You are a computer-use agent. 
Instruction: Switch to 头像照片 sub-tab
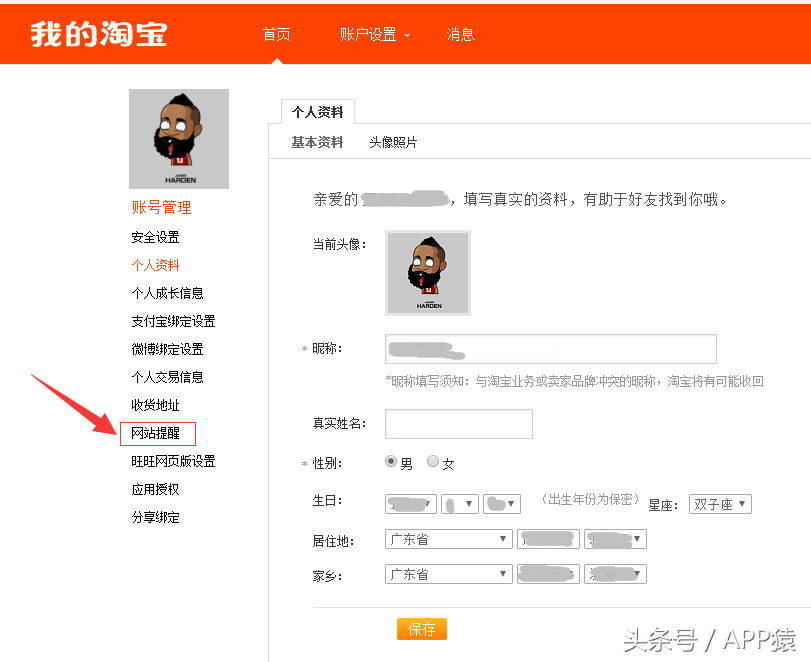coord(393,142)
